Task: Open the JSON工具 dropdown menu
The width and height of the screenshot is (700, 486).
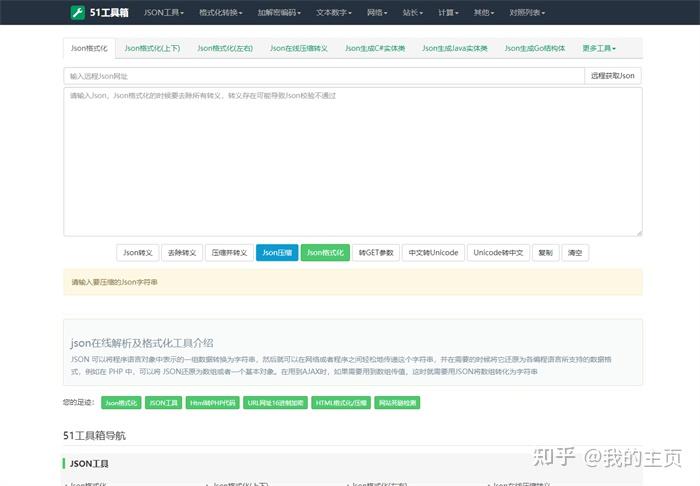Action: coord(164,12)
